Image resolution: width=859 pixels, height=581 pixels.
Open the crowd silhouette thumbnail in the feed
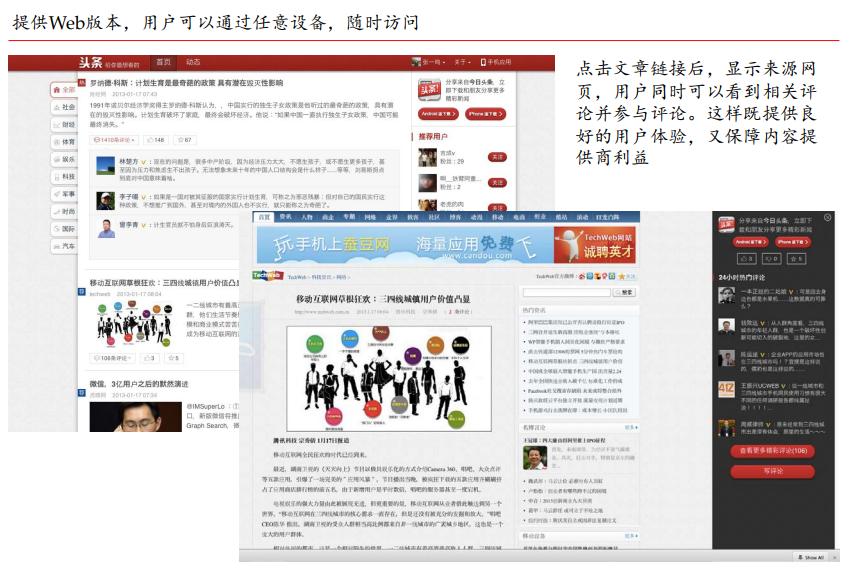click(x=135, y=325)
